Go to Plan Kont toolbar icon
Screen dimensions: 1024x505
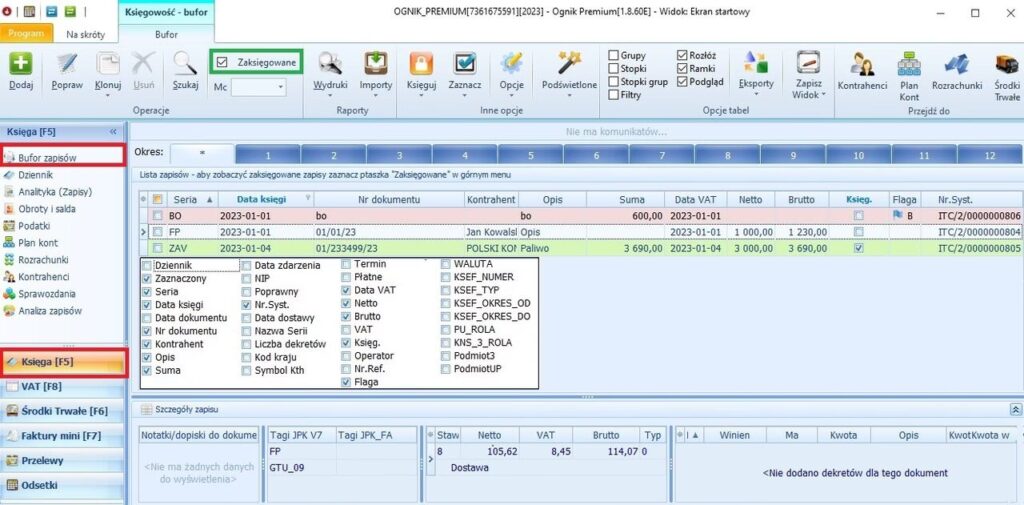(x=909, y=64)
